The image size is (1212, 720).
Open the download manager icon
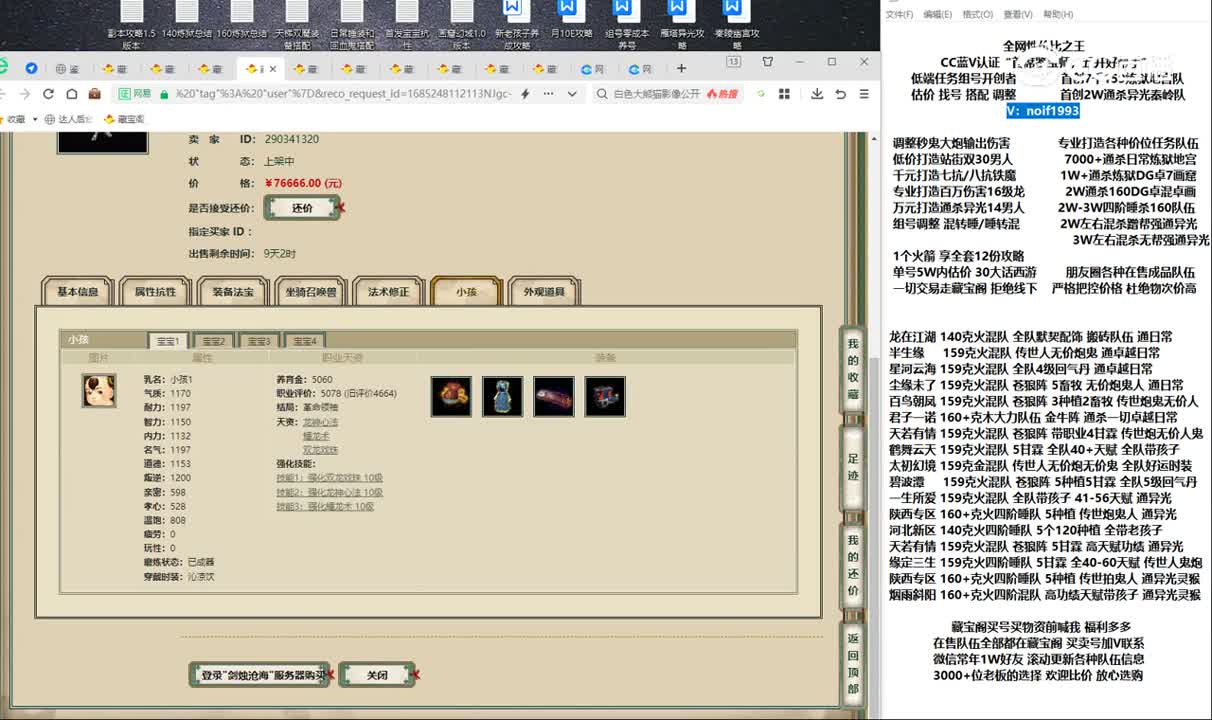click(817, 93)
